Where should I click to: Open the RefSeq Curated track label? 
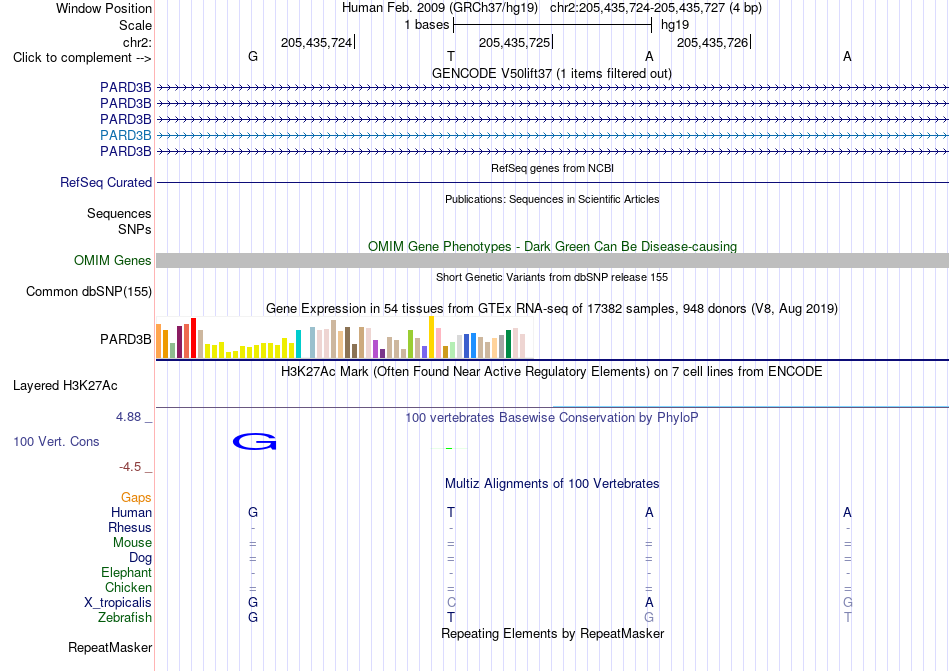point(106,182)
